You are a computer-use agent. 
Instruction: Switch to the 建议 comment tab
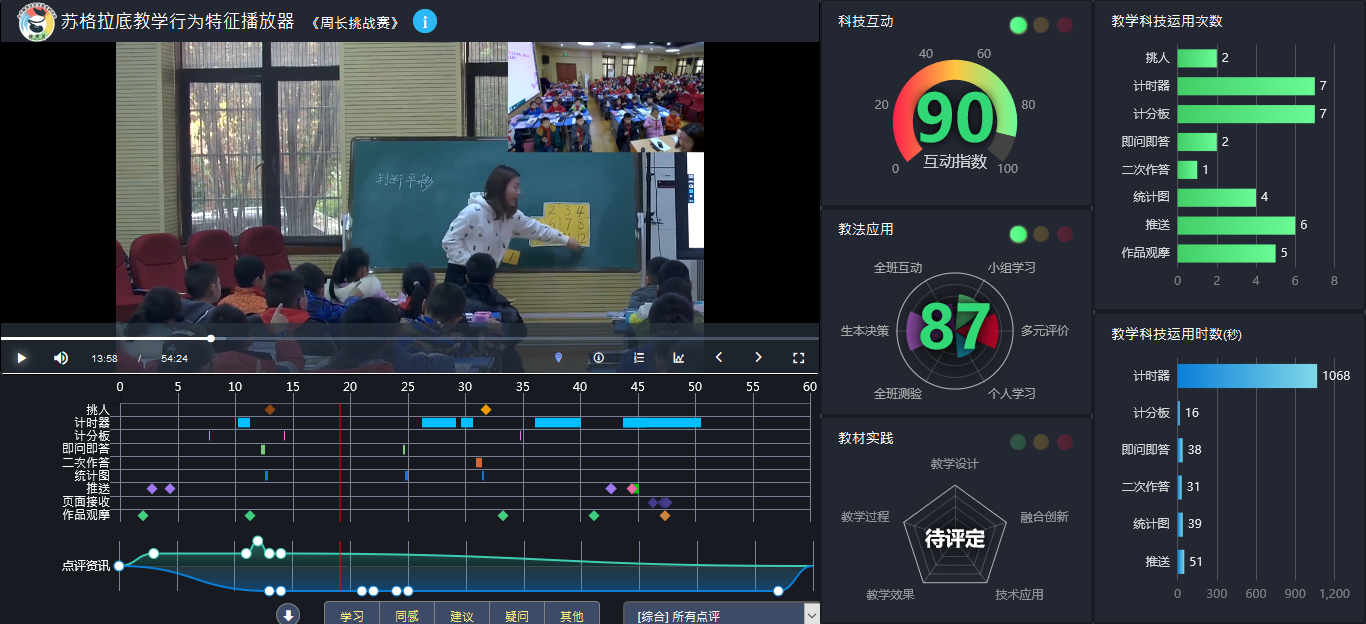pos(462,615)
